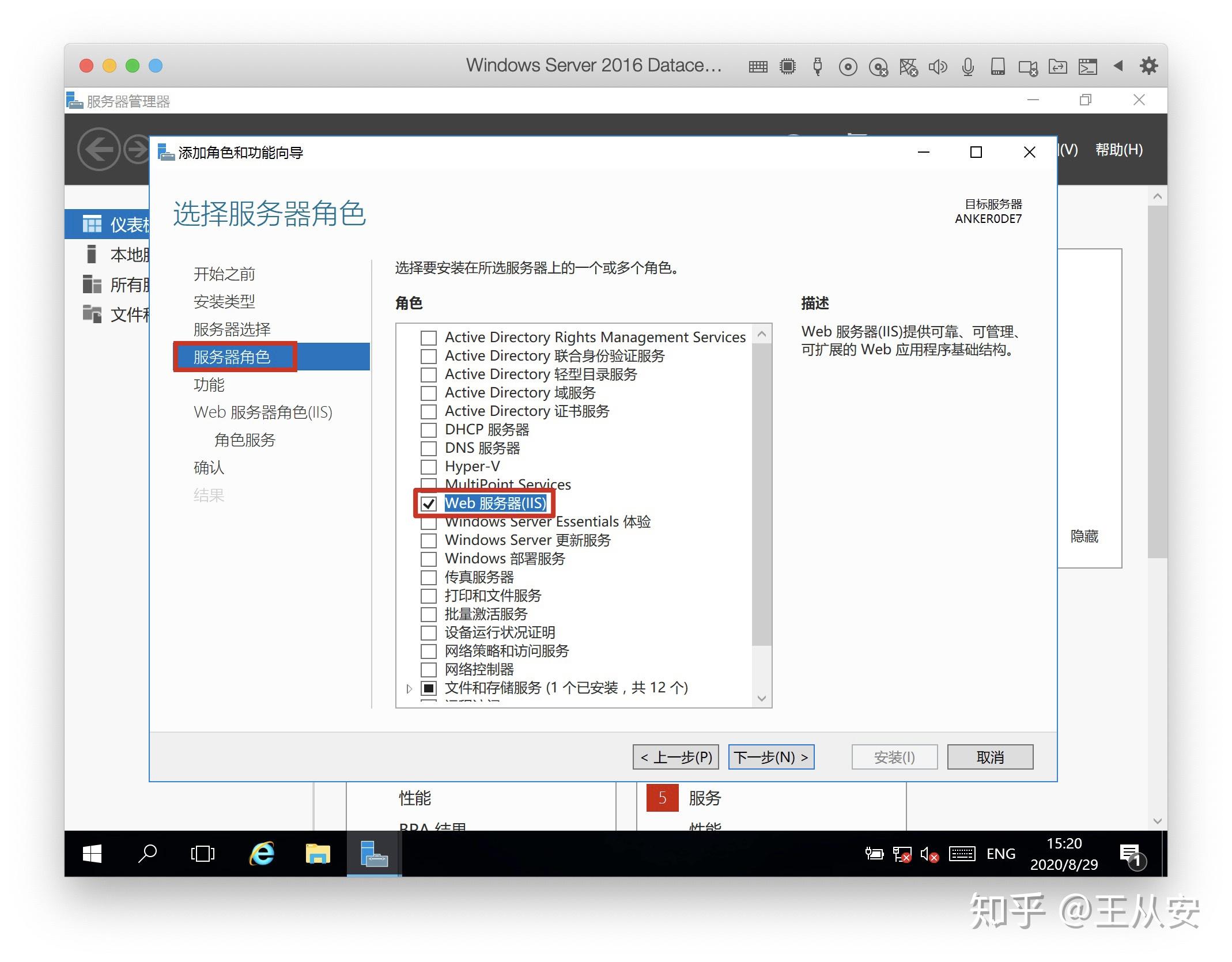
Task: Enable the Hyper-V role checkbox
Action: coord(428,467)
